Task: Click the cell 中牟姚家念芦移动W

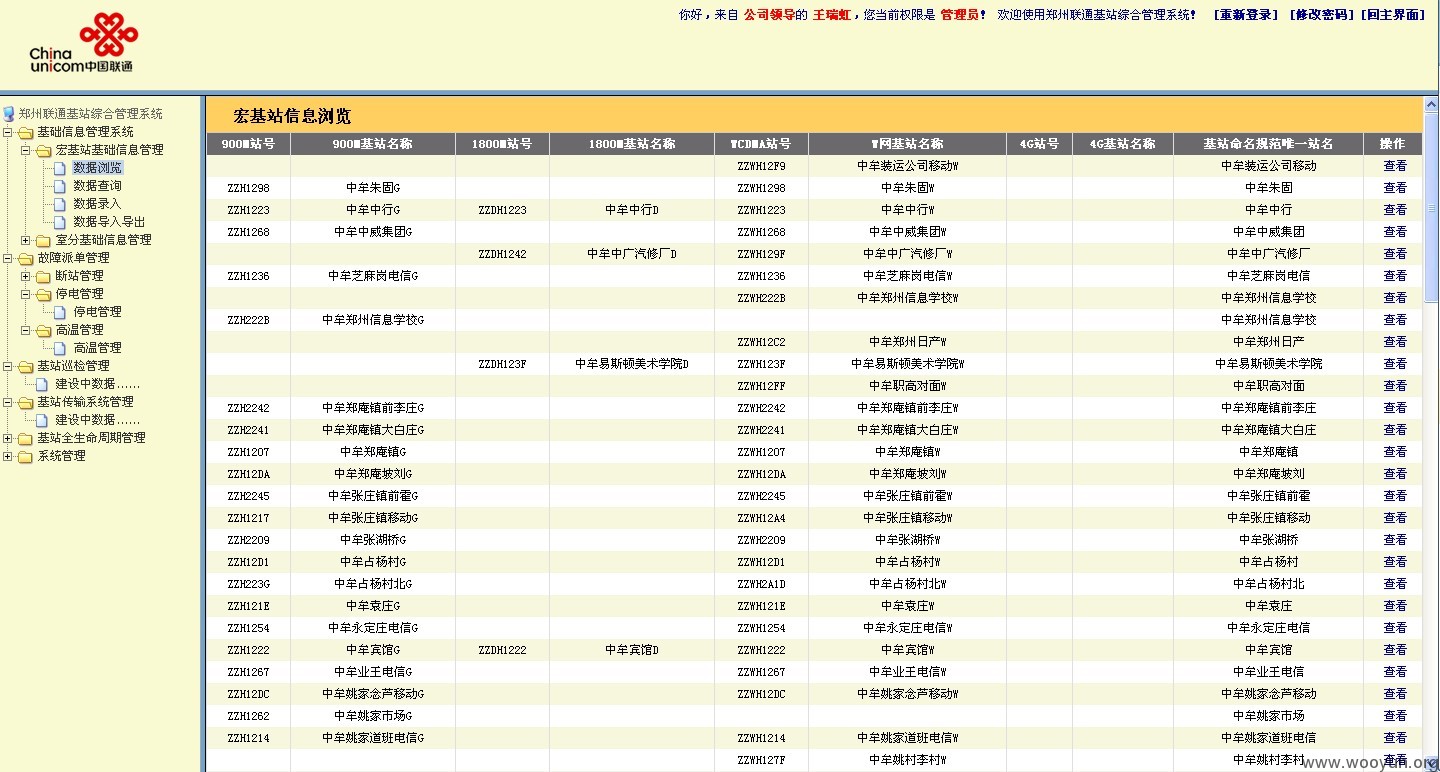Action: (908, 694)
